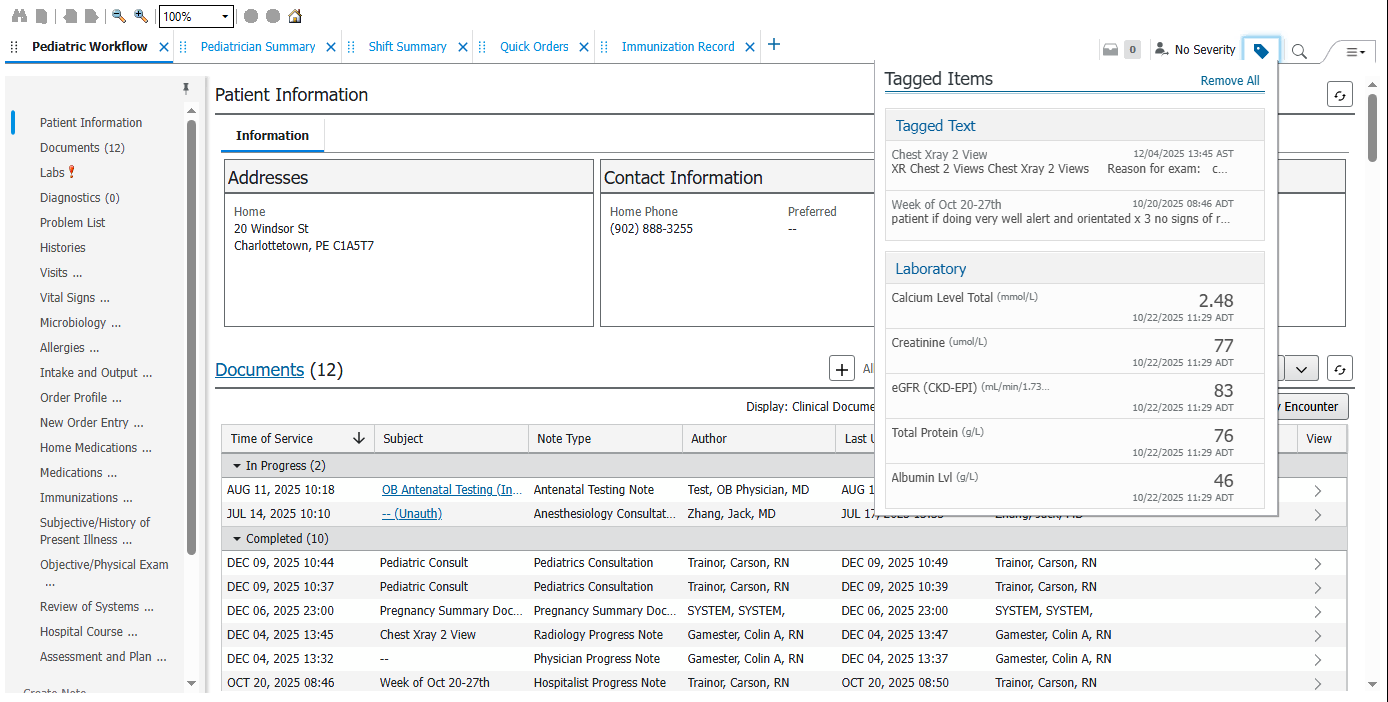Click Remove All in Tagged Items

(x=1230, y=81)
